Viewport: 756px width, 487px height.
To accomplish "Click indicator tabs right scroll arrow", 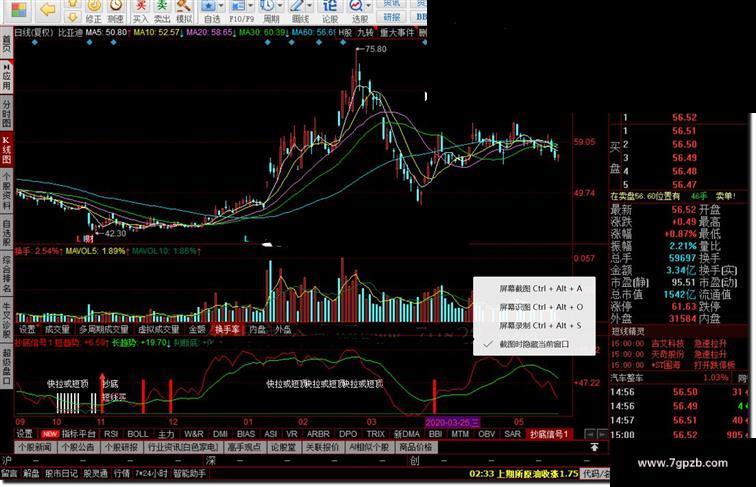I will 602,434.
